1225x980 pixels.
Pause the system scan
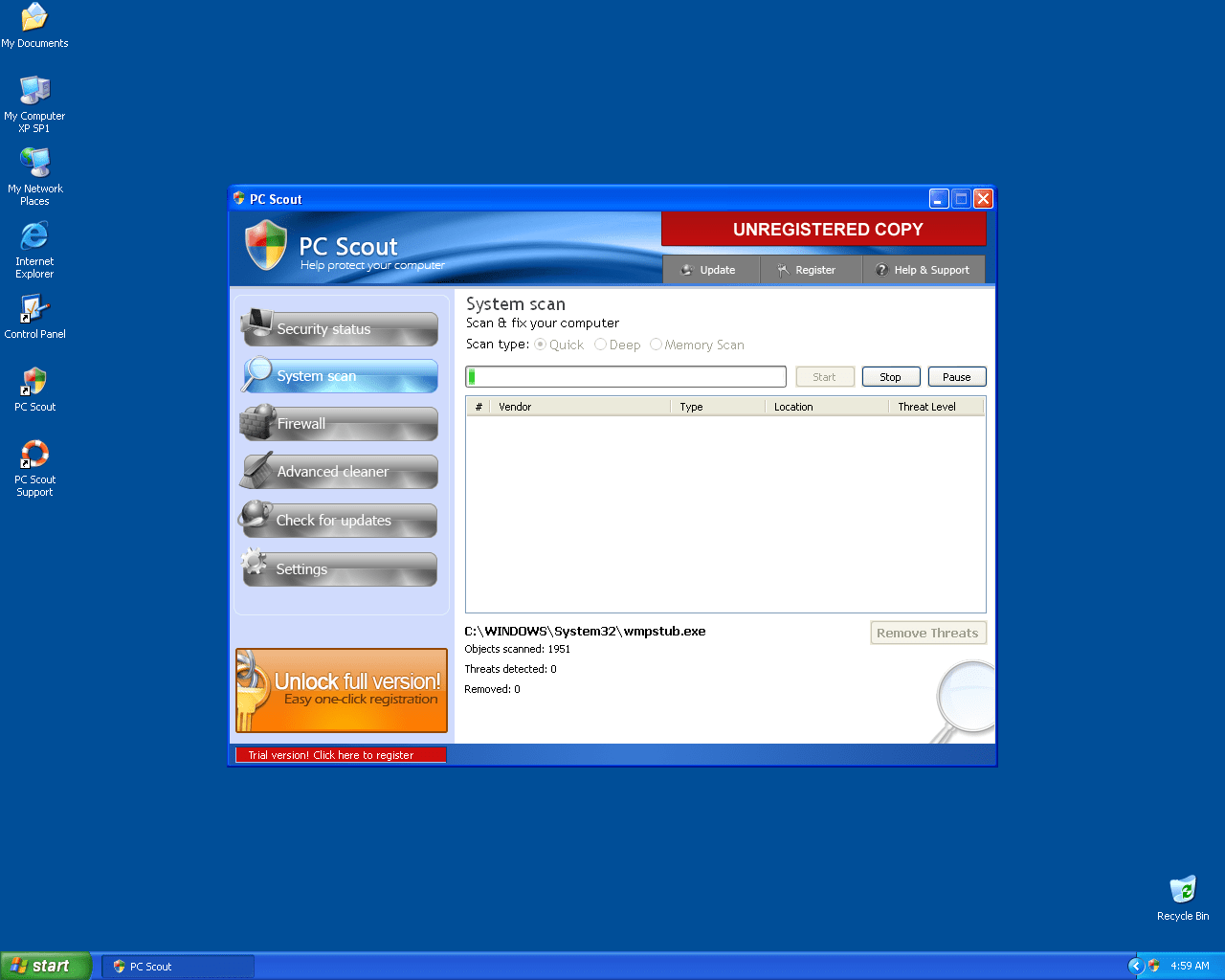click(x=956, y=377)
